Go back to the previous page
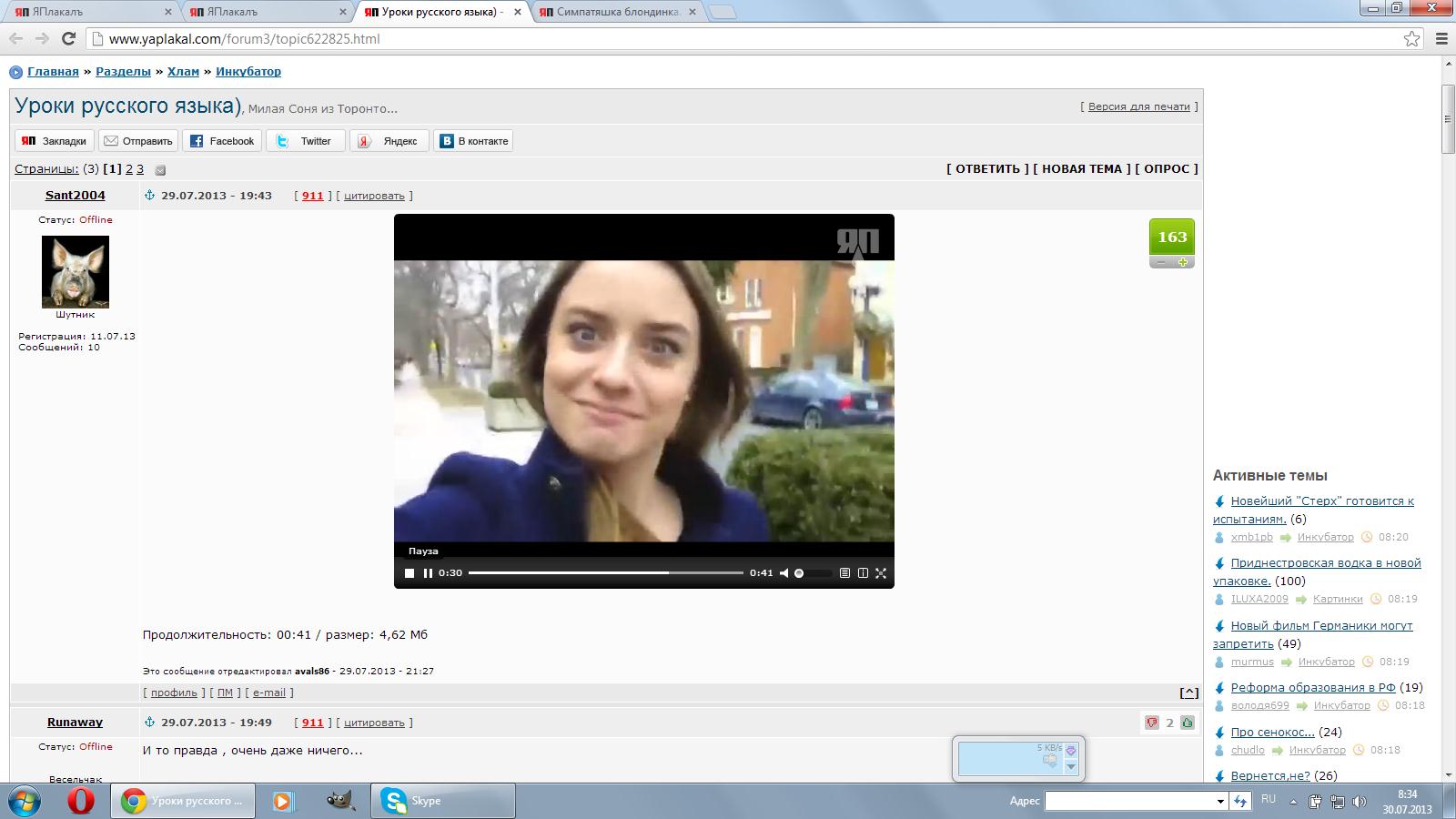 pyautogui.click(x=15, y=38)
